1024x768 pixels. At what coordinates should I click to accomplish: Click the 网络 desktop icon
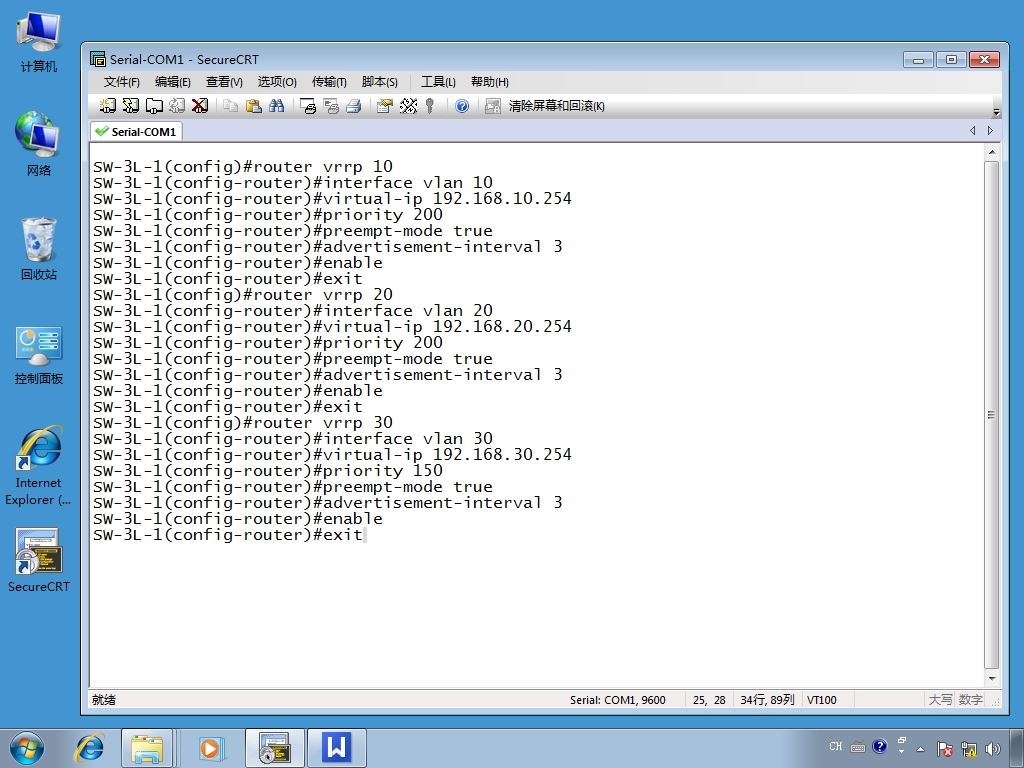39,144
